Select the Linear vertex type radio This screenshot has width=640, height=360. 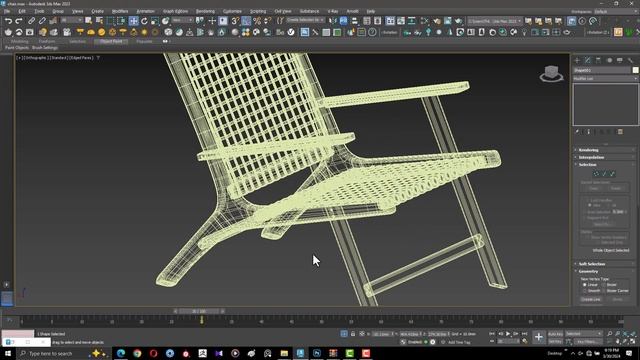pos(584,284)
